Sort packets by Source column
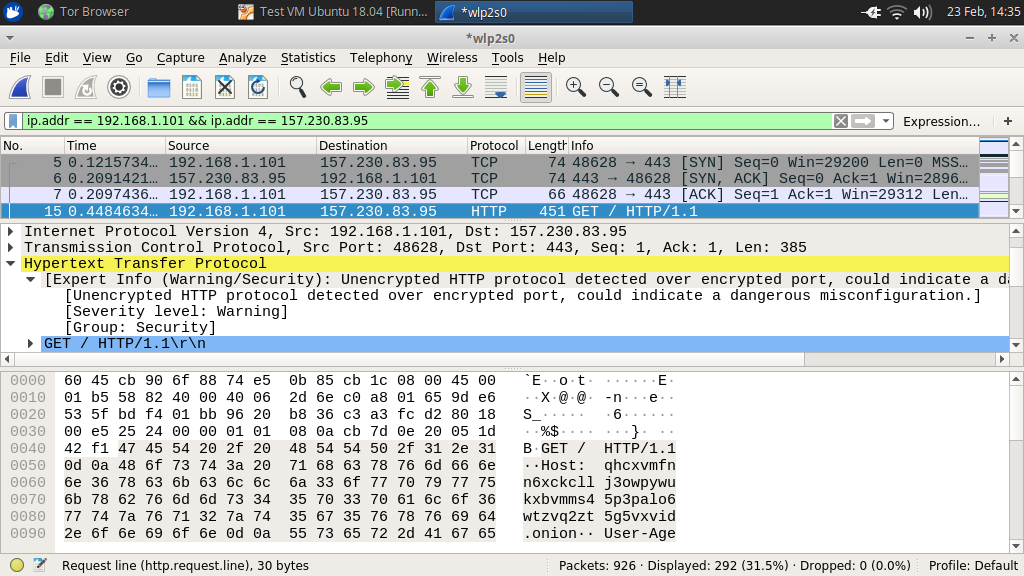 coord(240,146)
